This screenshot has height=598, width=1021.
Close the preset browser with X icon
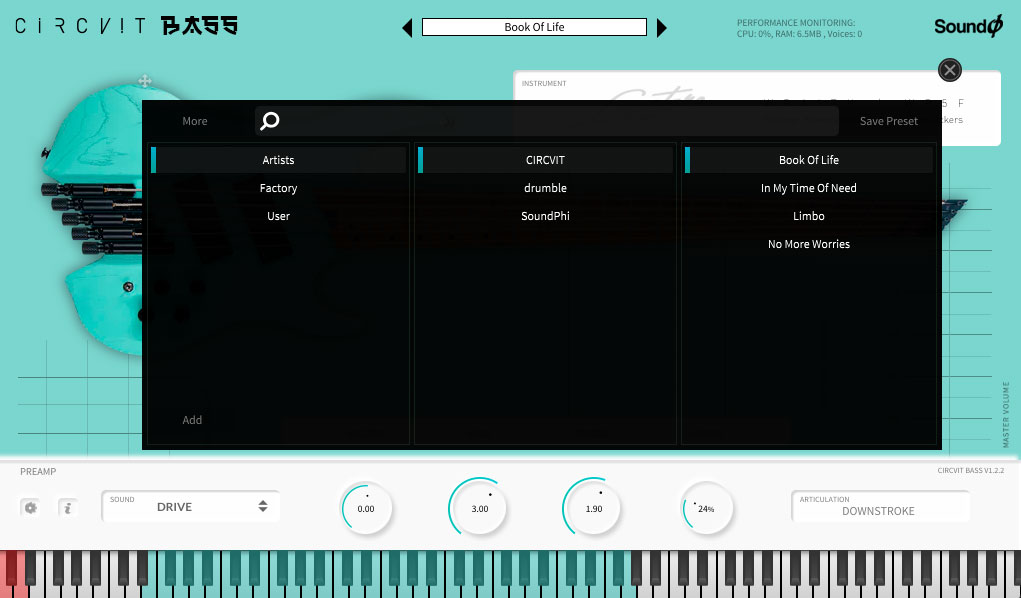(949, 69)
